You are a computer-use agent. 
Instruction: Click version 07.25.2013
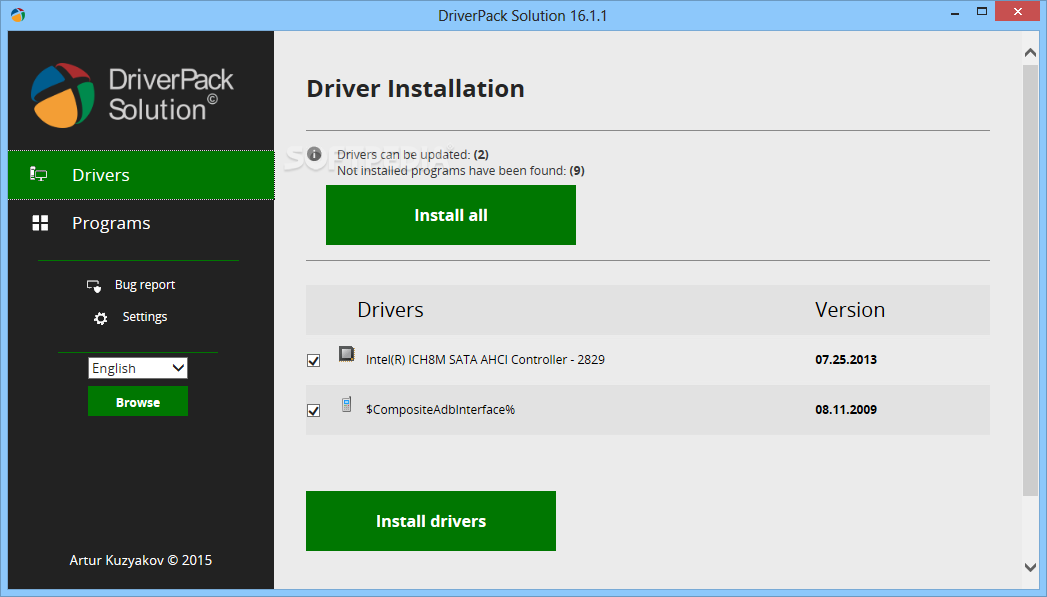tap(846, 359)
